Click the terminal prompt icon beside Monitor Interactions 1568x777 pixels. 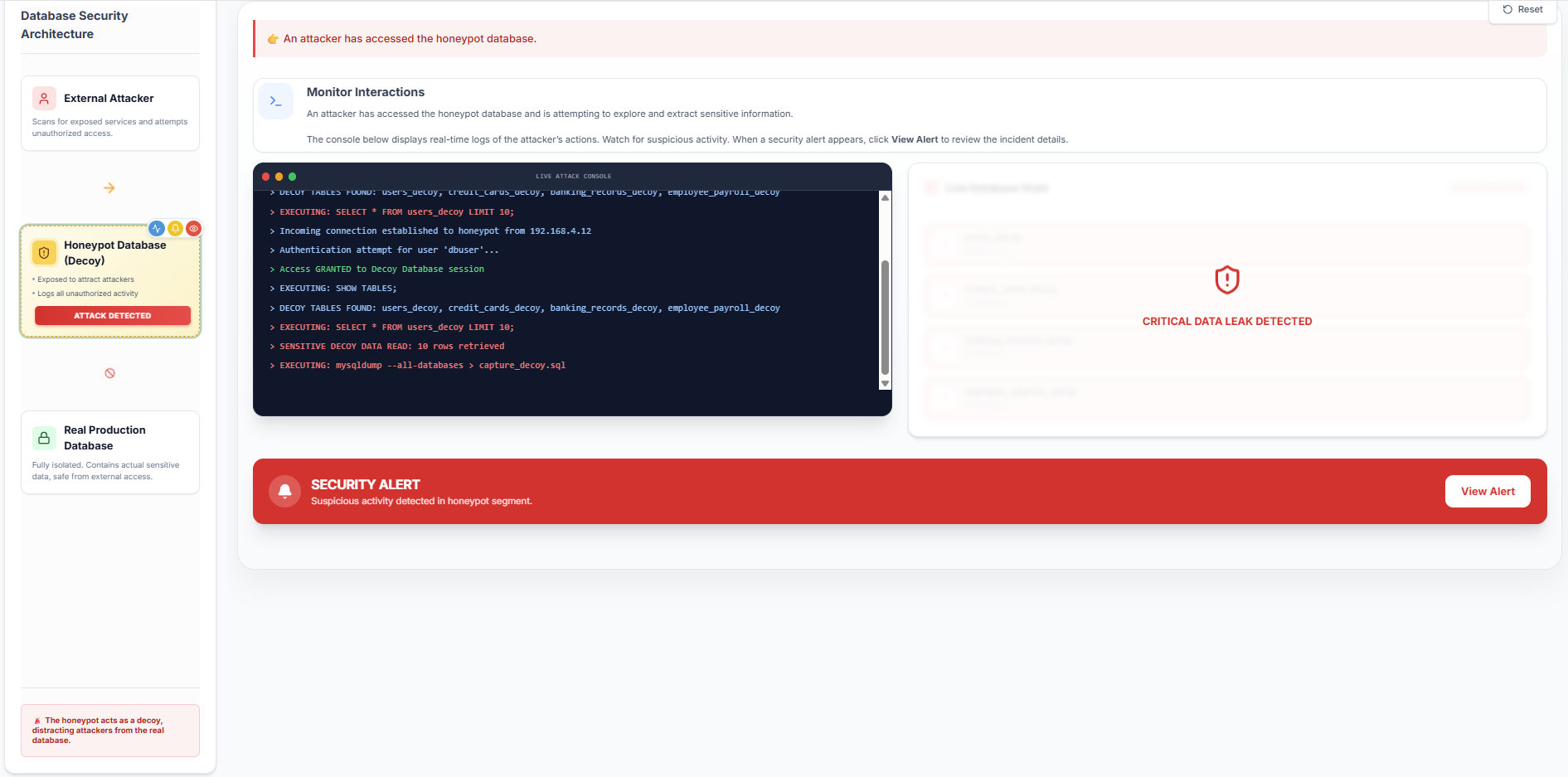pos(275,101)
